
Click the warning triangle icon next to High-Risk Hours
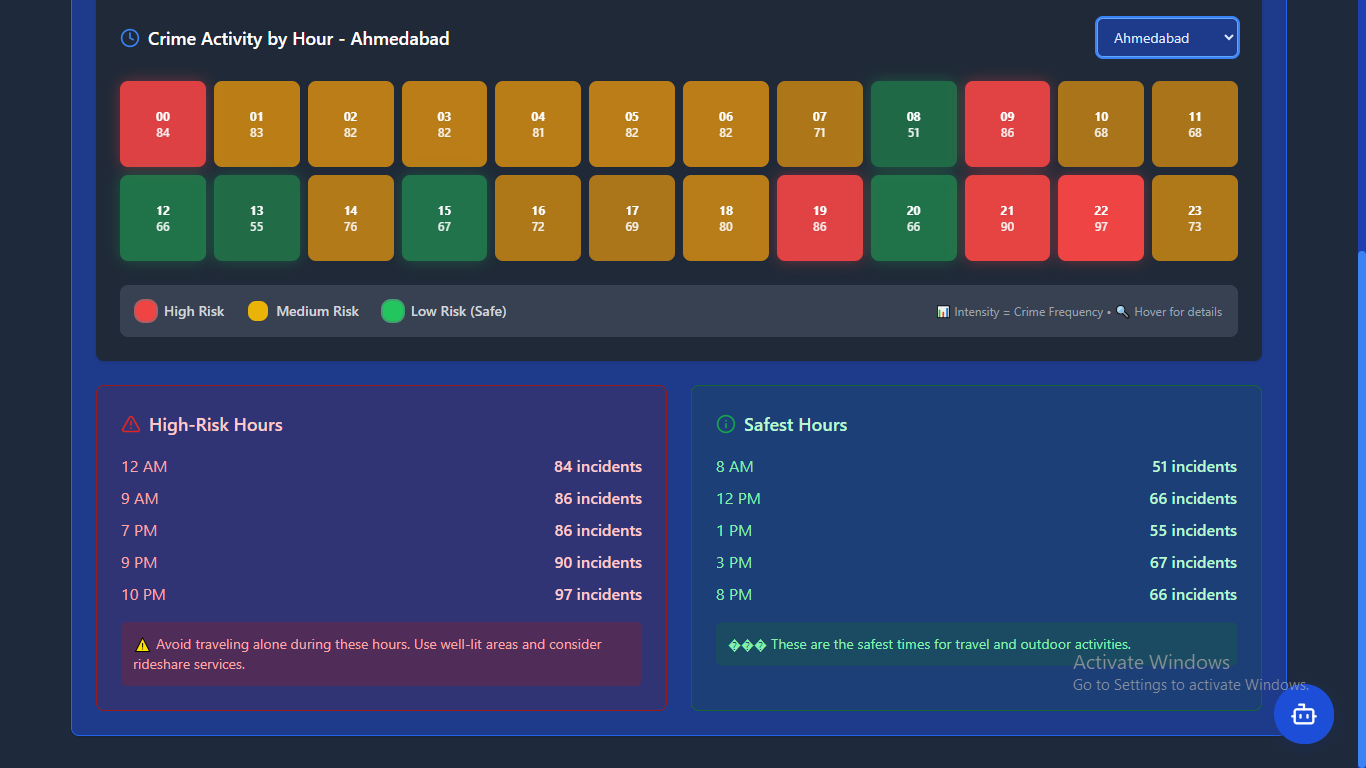point(130,424)
